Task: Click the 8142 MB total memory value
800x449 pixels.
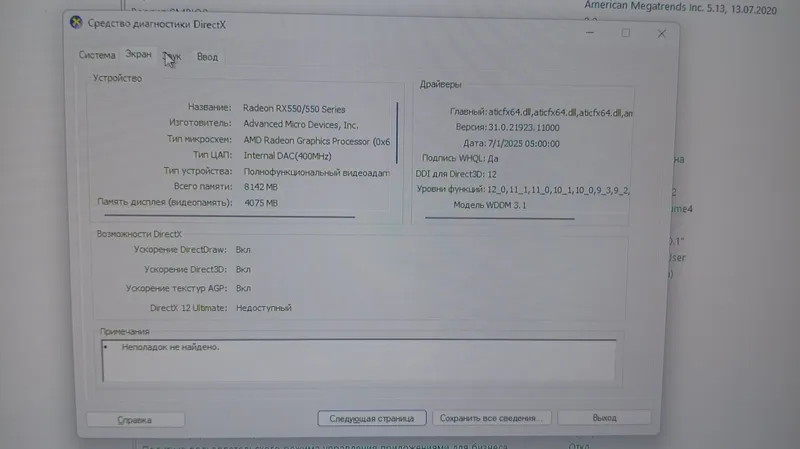Action: (261, 187)
